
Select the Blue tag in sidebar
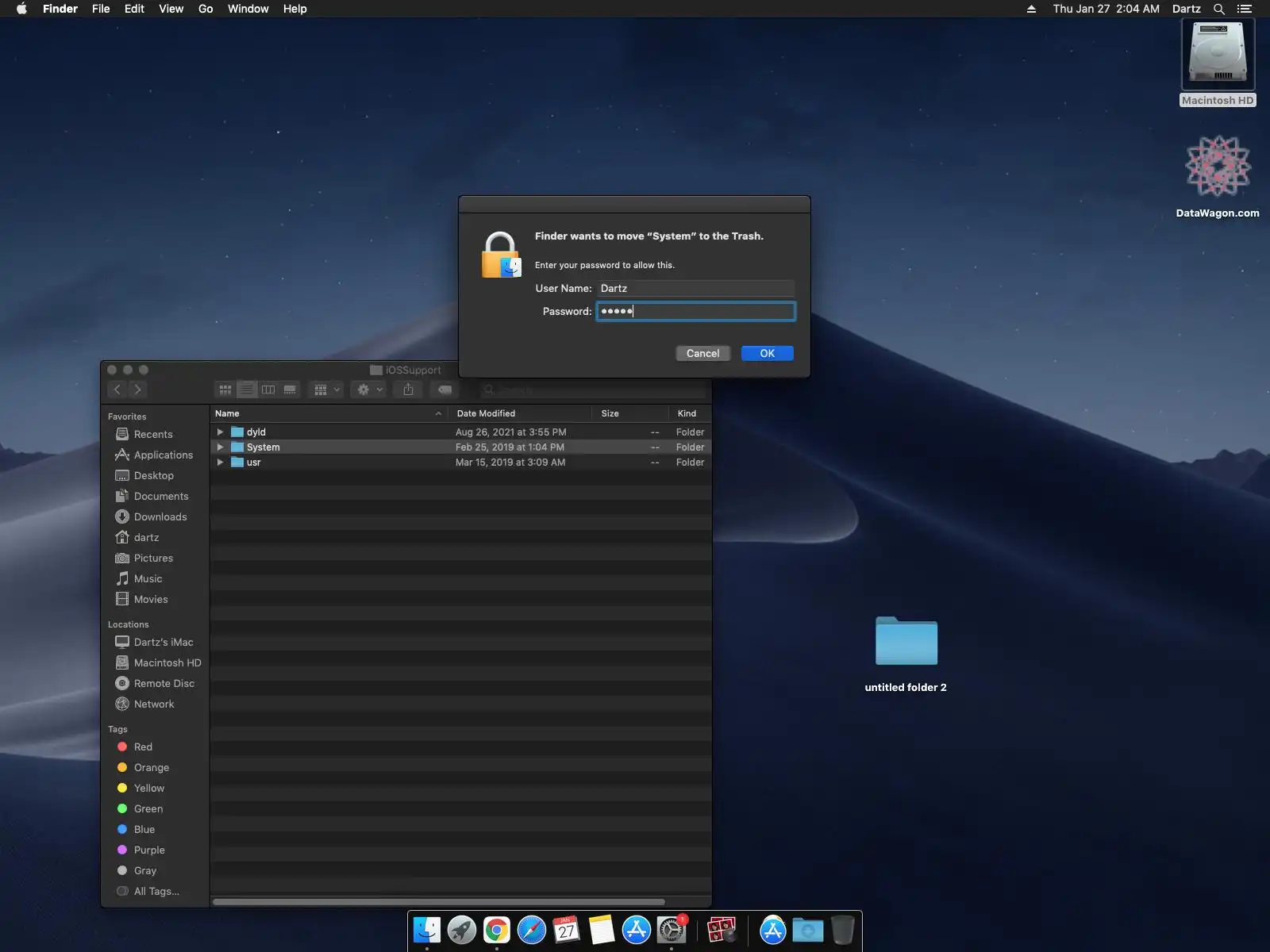[136, 829]
